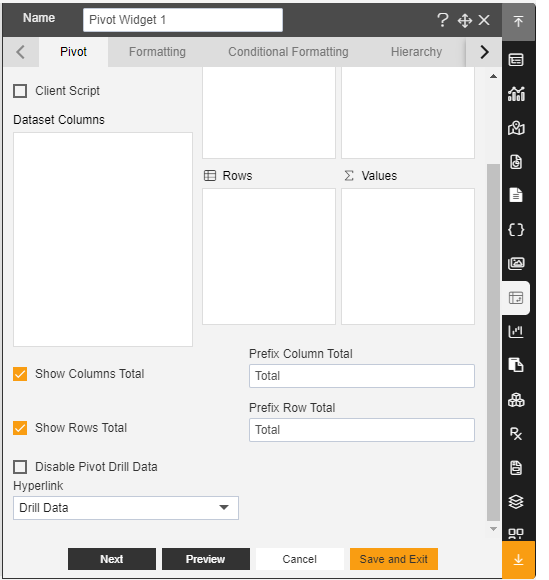Uncheck Show Rows Total
The width and height of the screenshot is (549, 580).
pos(20,428)
